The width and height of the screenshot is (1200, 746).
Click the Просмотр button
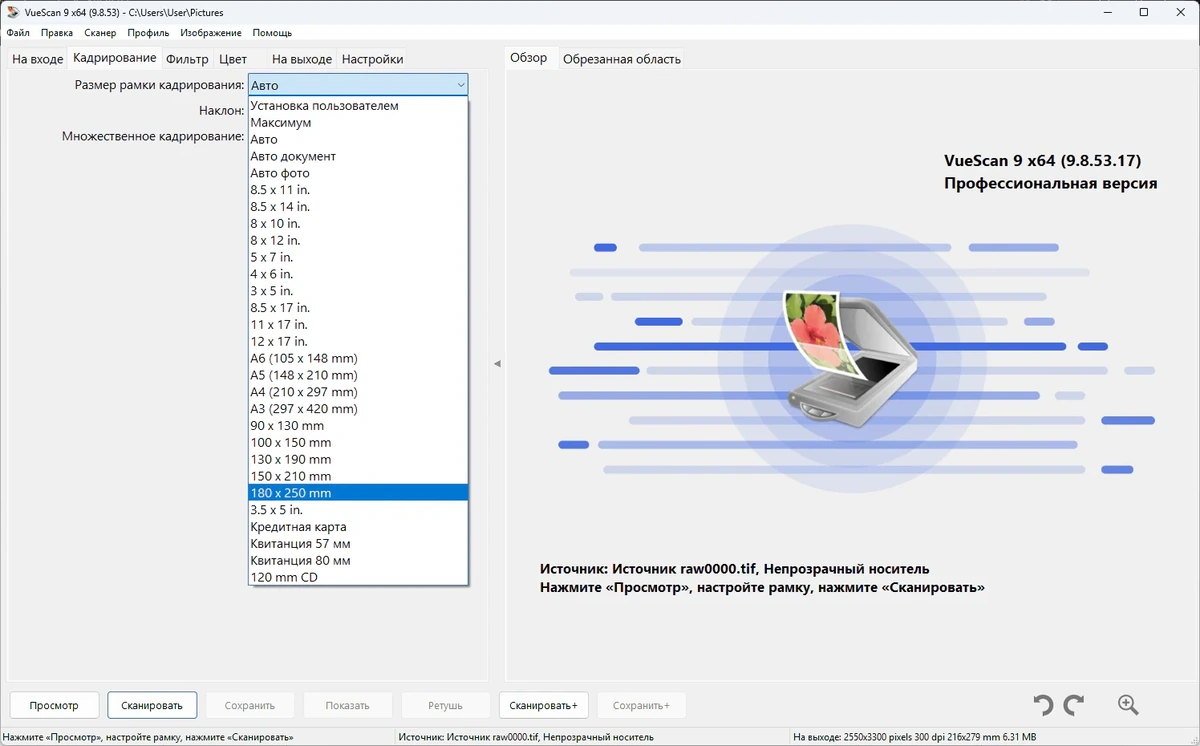[x=54, y=705]
